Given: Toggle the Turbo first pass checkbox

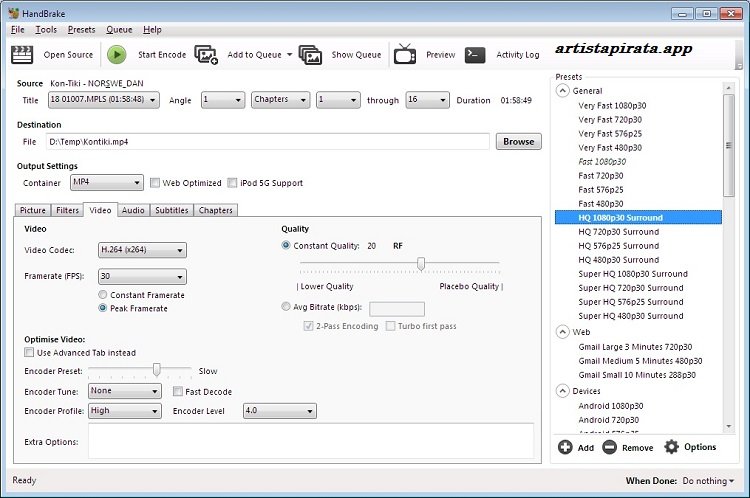Looking at the screenshot, I should coord(390,326).
